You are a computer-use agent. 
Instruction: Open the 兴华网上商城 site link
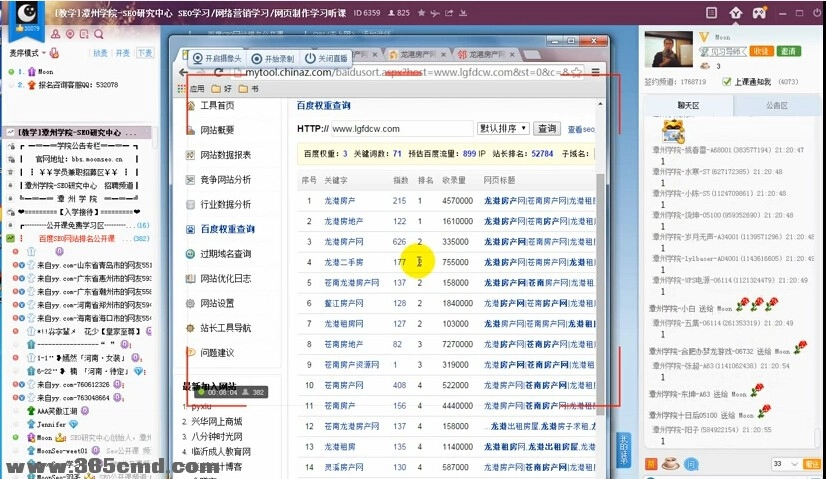pos(217,422)
